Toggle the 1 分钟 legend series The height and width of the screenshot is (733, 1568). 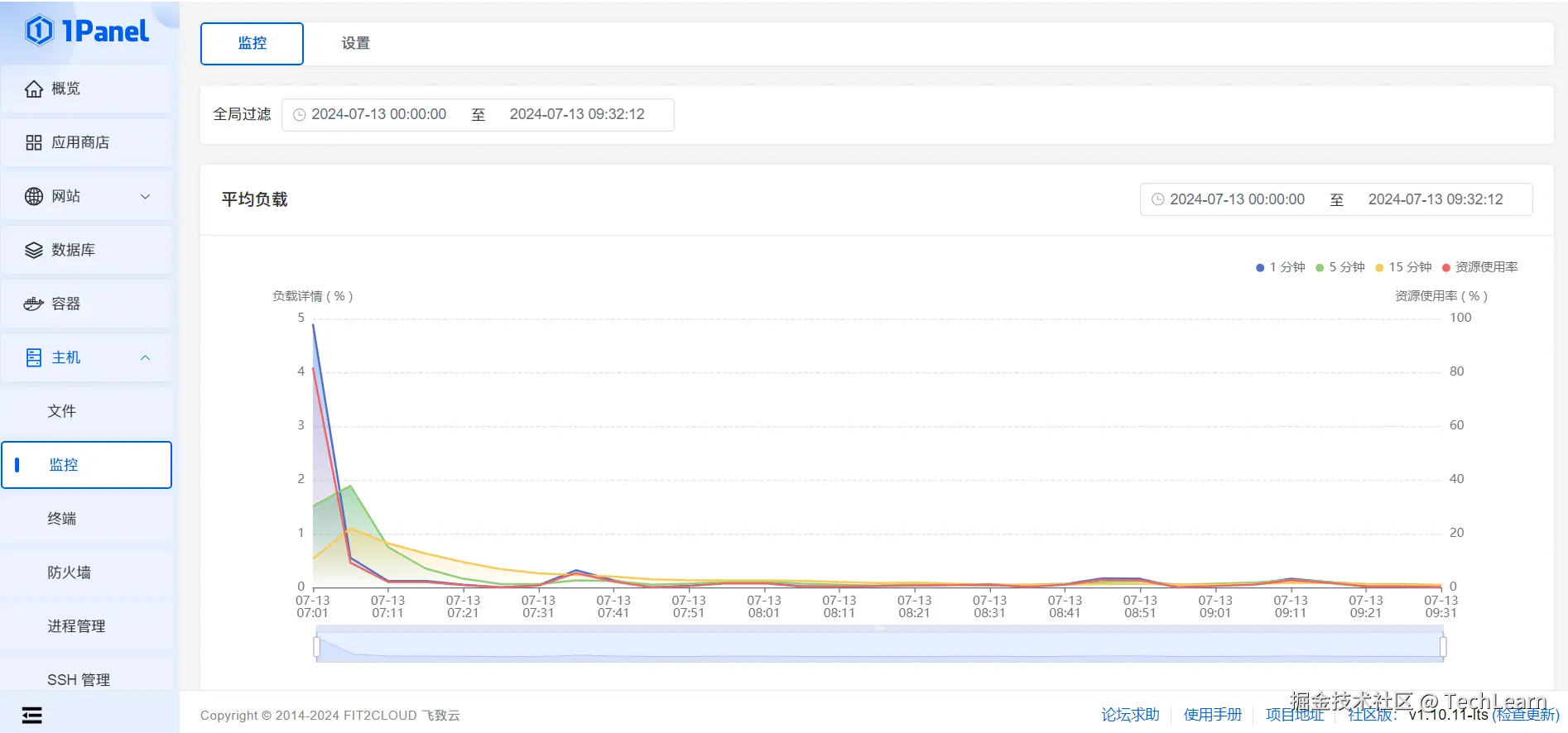pyautogui.click(x=1281, y=267)
